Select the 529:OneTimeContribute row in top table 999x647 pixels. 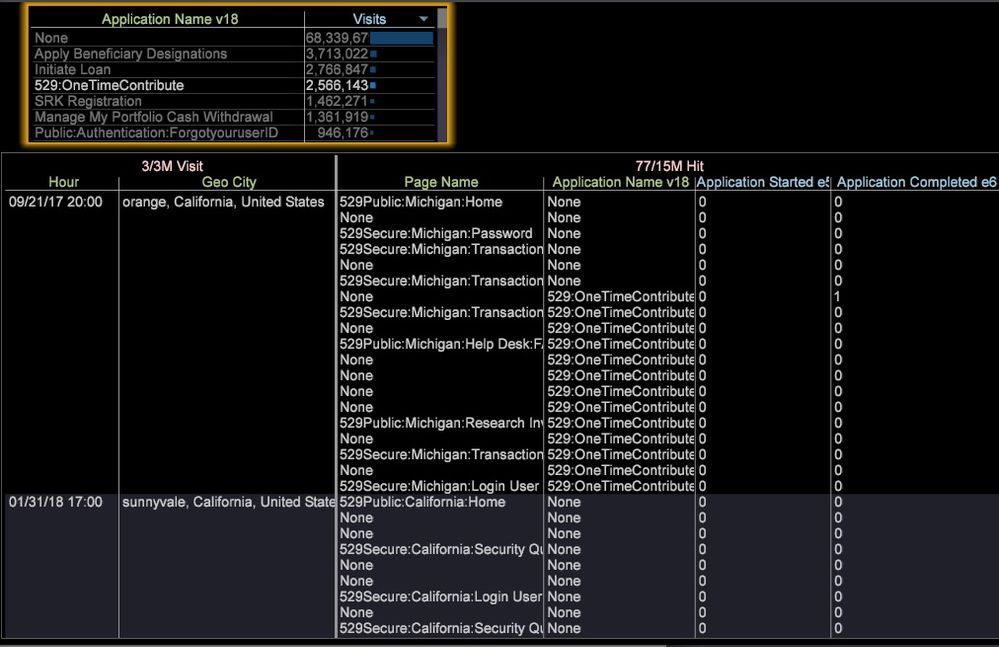(x=109, y=86)
